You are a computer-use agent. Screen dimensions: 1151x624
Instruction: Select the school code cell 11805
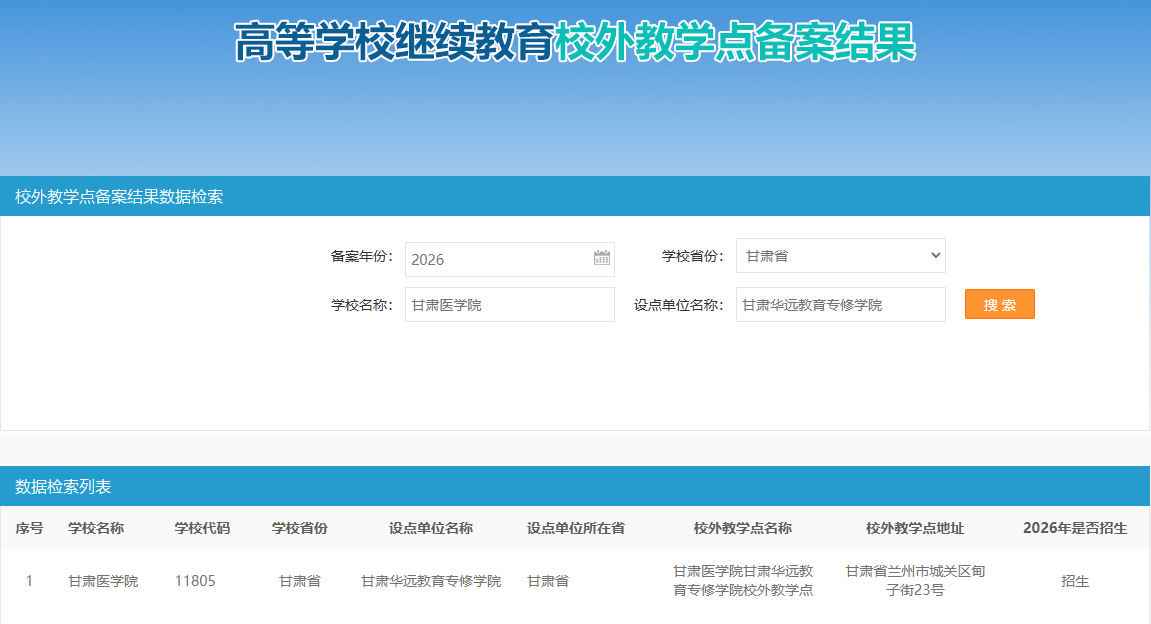pyautogui.click(x=195, y=581)
